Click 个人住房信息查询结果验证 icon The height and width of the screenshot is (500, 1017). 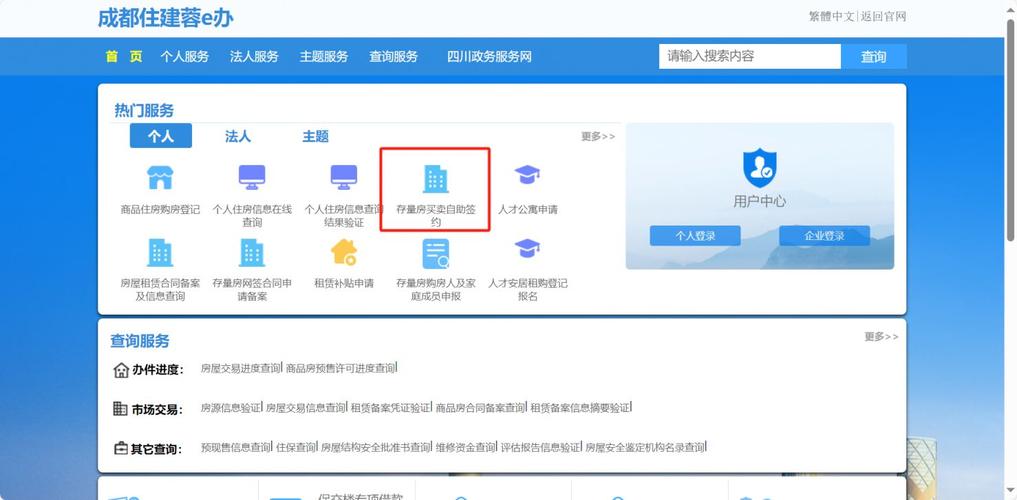coord(344,178)
